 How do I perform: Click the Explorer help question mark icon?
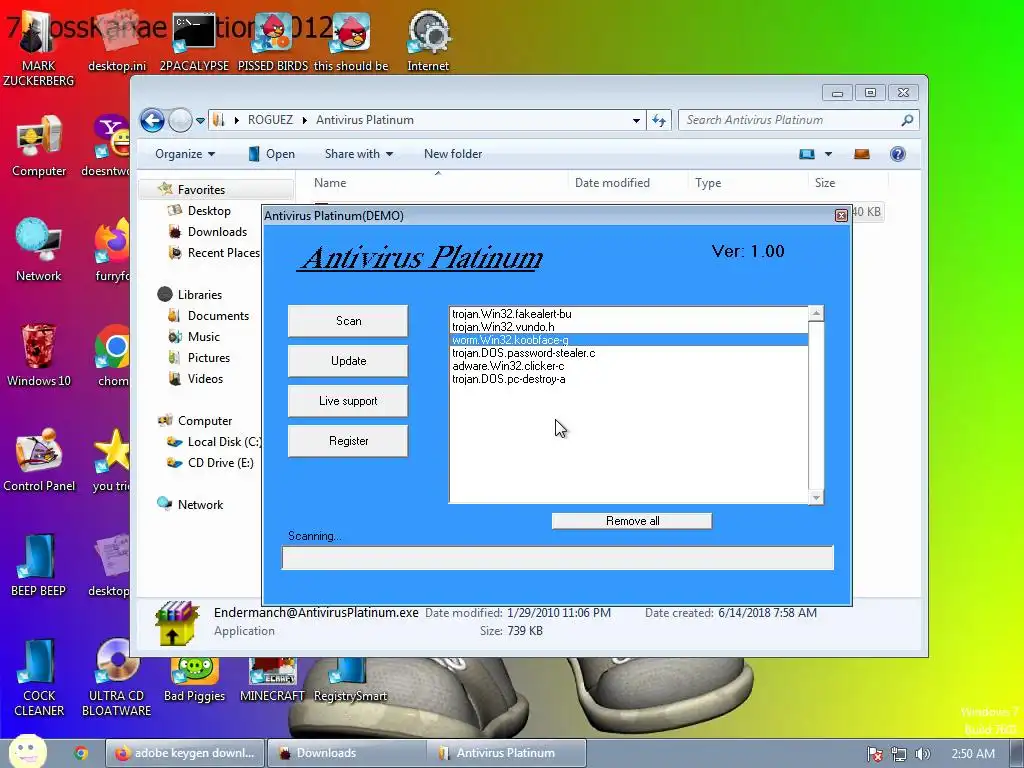click(x=898, y=154)
